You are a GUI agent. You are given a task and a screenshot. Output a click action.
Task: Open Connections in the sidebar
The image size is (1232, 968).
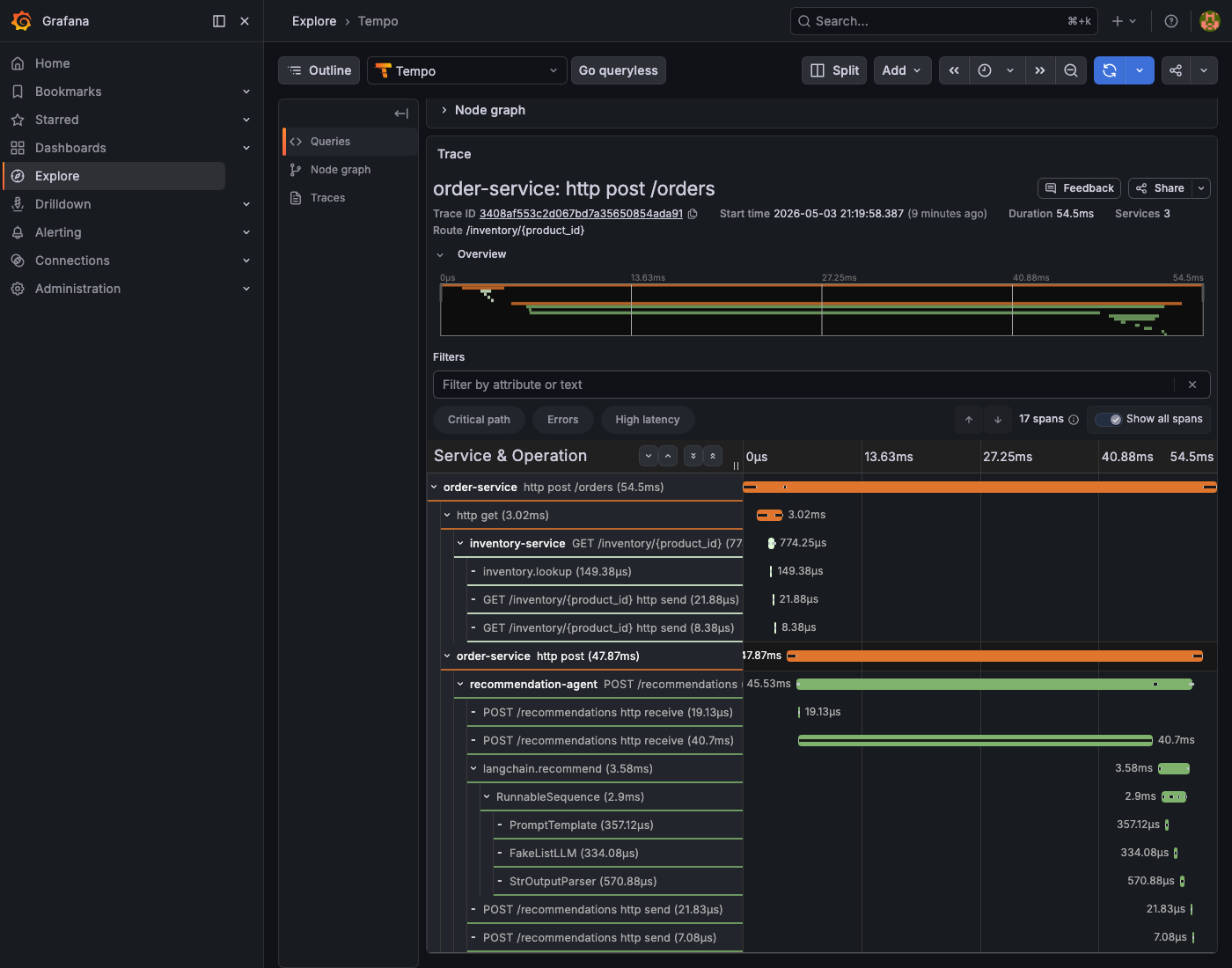72,260
